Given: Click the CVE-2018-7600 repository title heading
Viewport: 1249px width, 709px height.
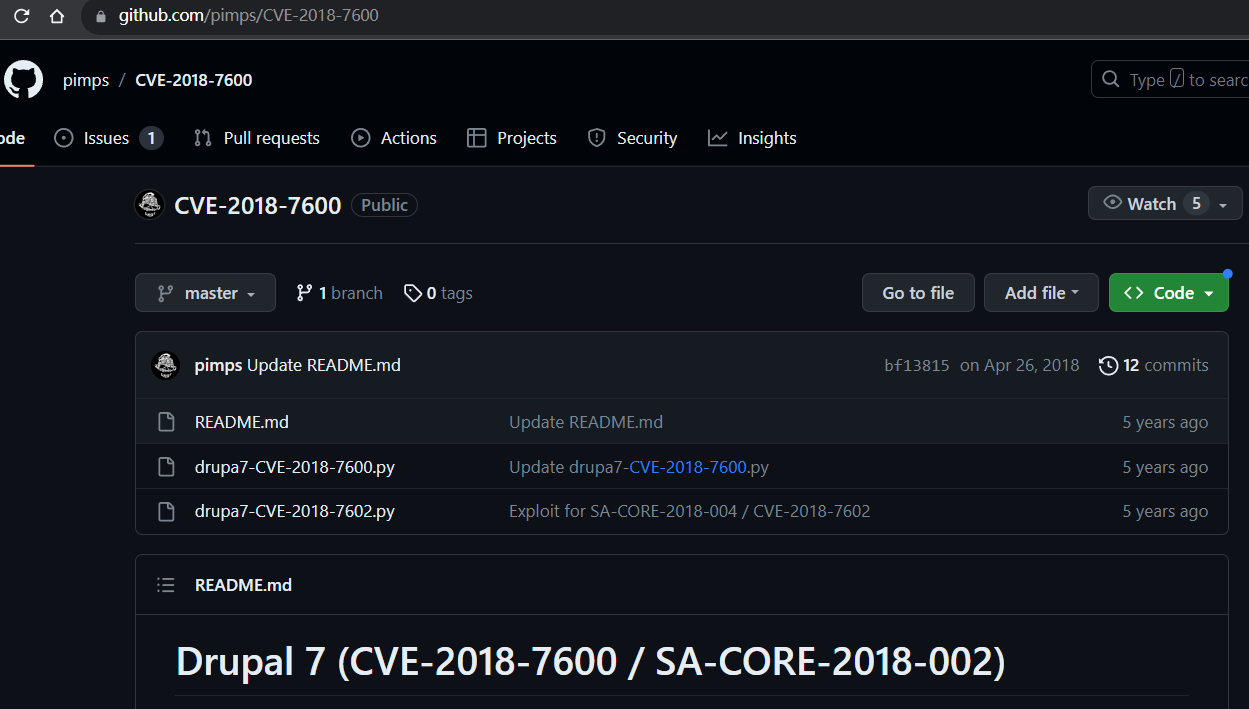Looking at the screenshot, I should (x=258, y=205).
